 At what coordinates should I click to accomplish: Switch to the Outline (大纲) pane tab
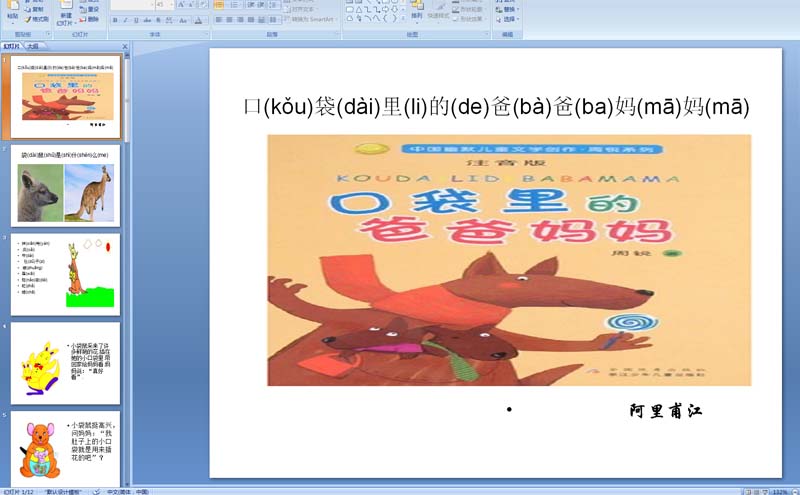click(x=33, y=46)
